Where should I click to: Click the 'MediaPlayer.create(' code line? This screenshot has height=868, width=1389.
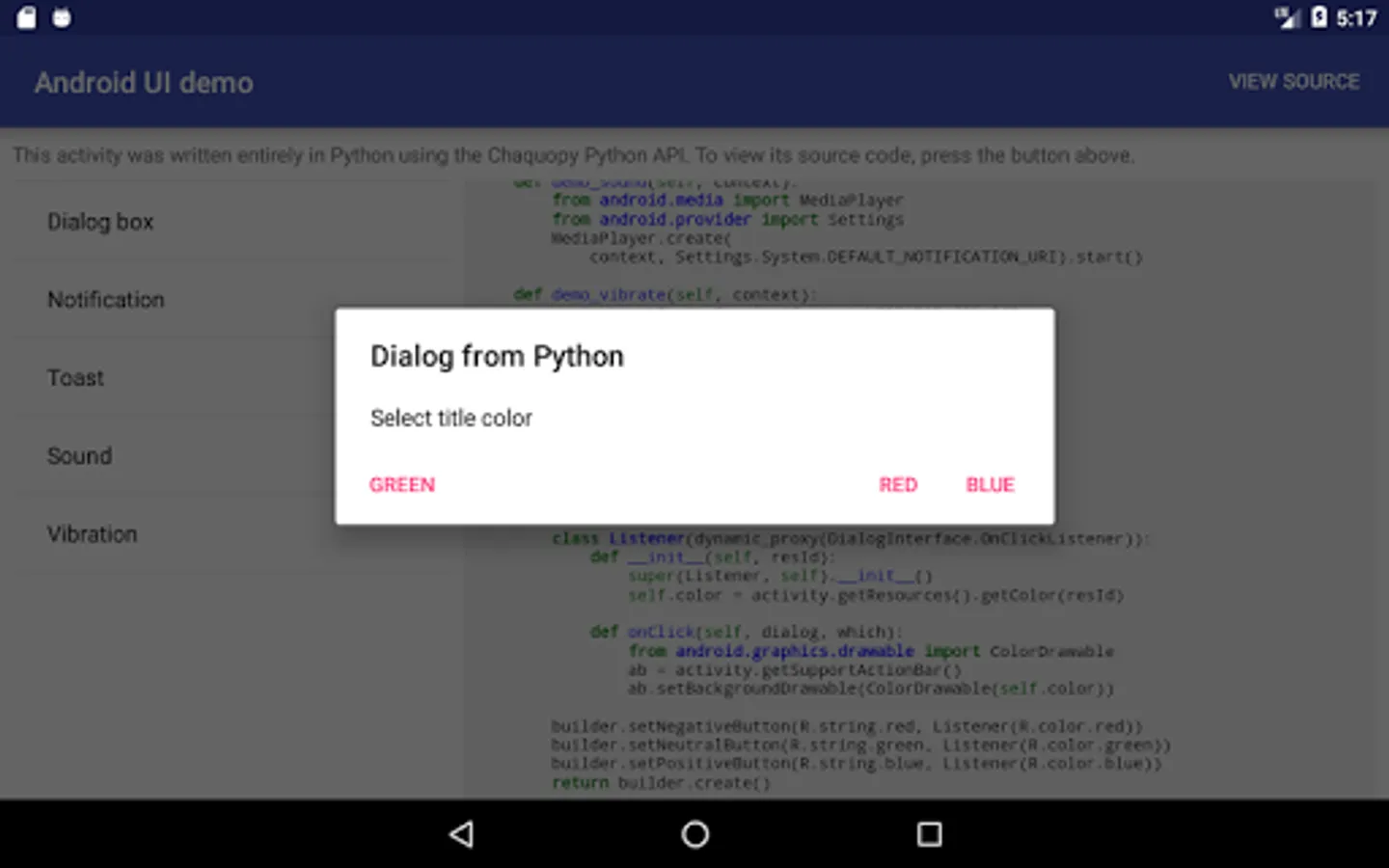[641, 237]
